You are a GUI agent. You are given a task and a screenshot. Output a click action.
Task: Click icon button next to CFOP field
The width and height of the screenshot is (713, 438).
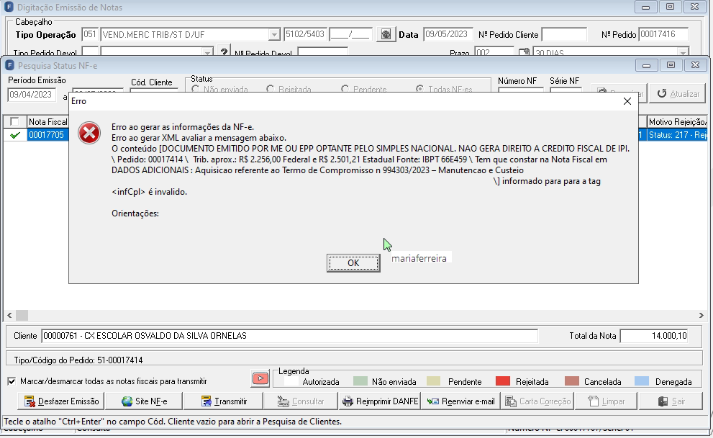[386, 35]
